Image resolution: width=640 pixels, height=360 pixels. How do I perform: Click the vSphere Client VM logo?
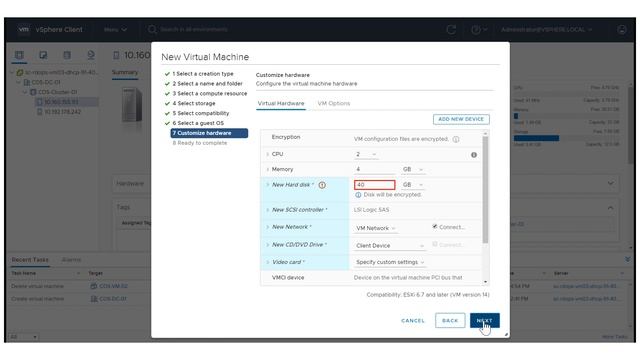point(24,29)
